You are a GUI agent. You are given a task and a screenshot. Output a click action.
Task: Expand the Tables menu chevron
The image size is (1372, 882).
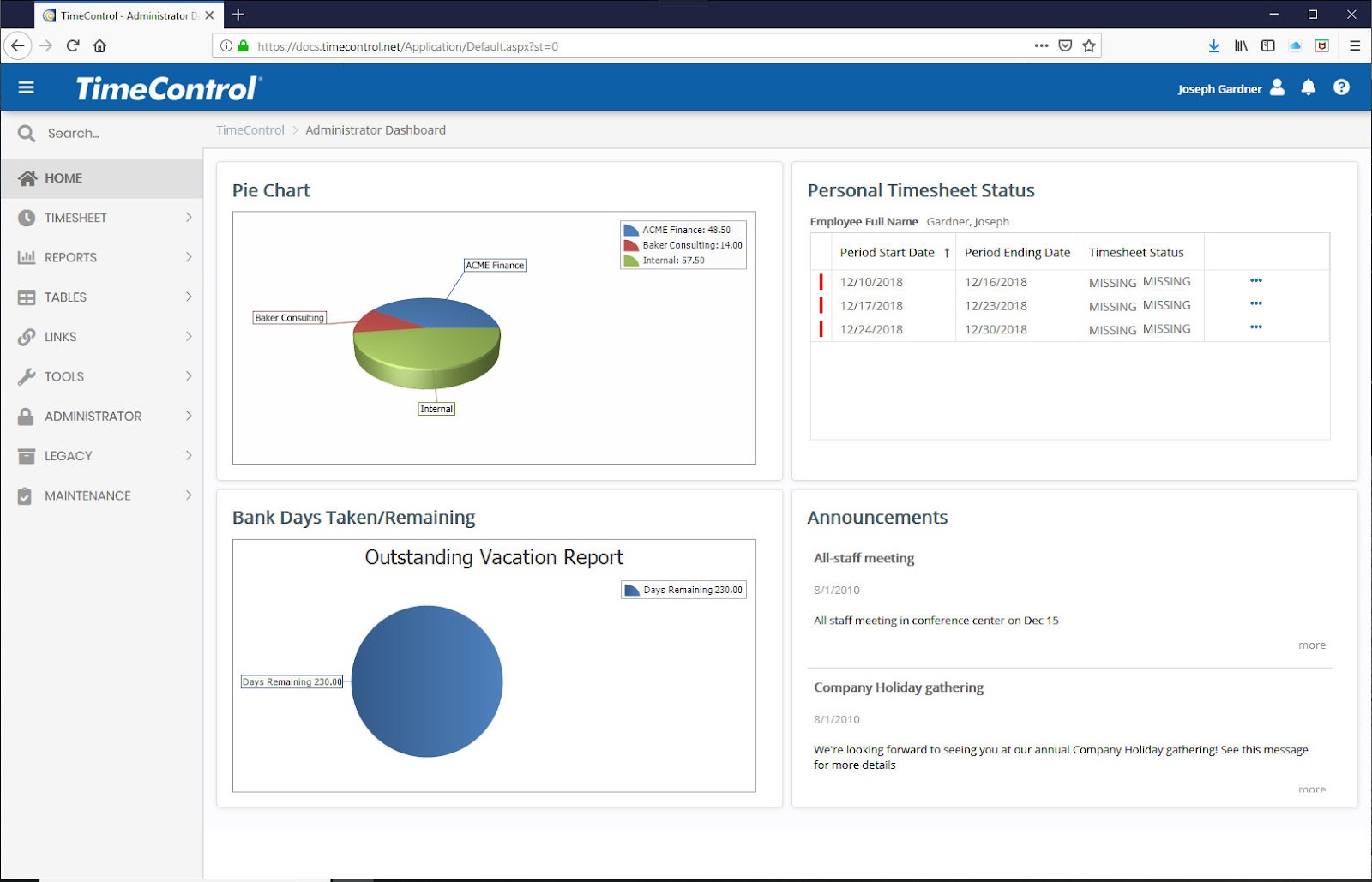tap(189, 297)
